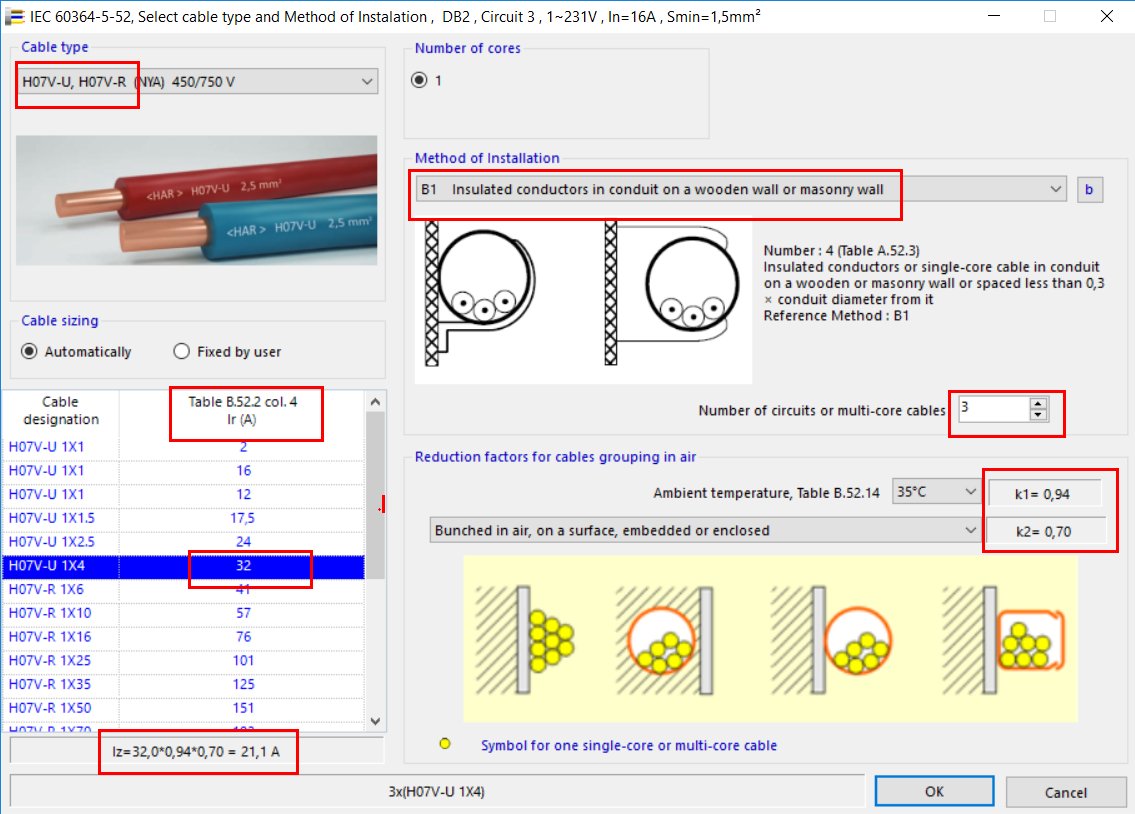Open the grouping reduction factor dropdown
1135x814 pixels.
(x=965, y=530)
